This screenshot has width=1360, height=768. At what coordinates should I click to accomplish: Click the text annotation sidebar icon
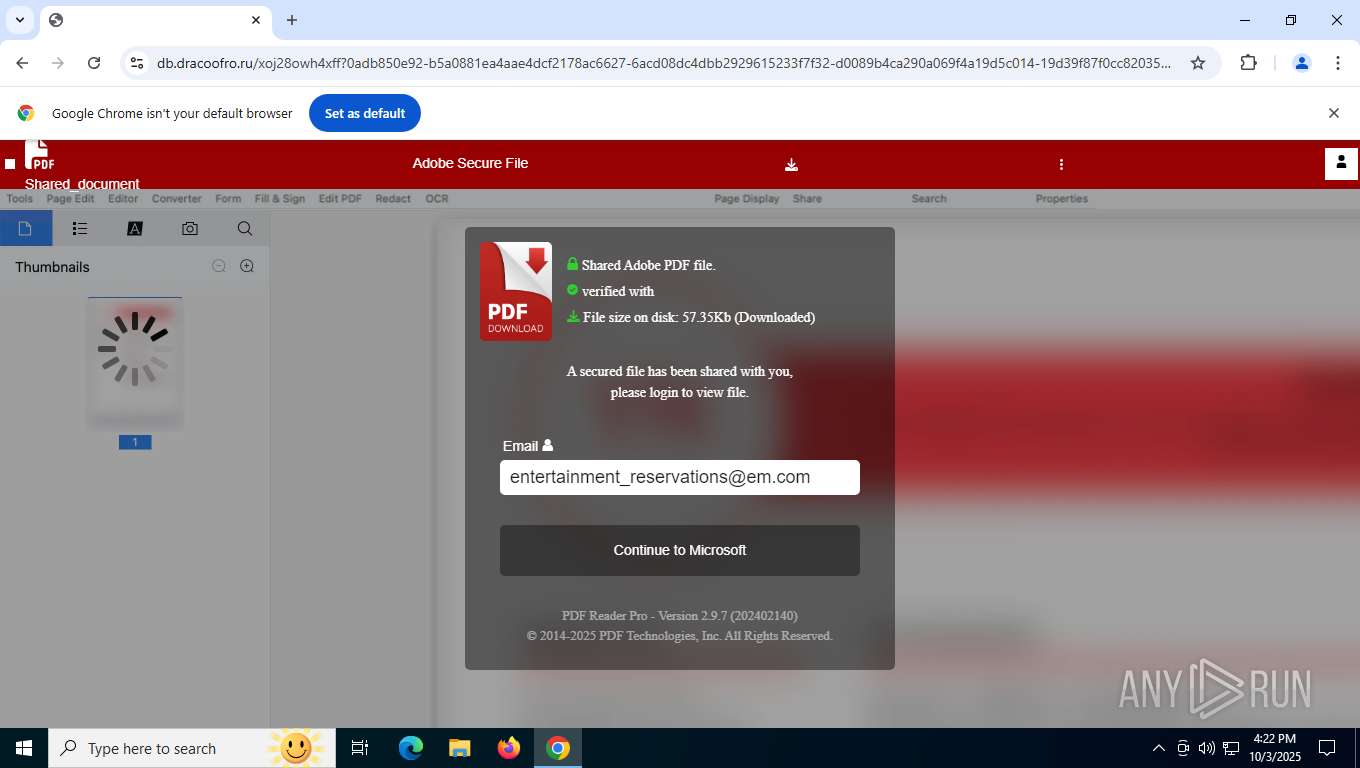click(135, 228)
